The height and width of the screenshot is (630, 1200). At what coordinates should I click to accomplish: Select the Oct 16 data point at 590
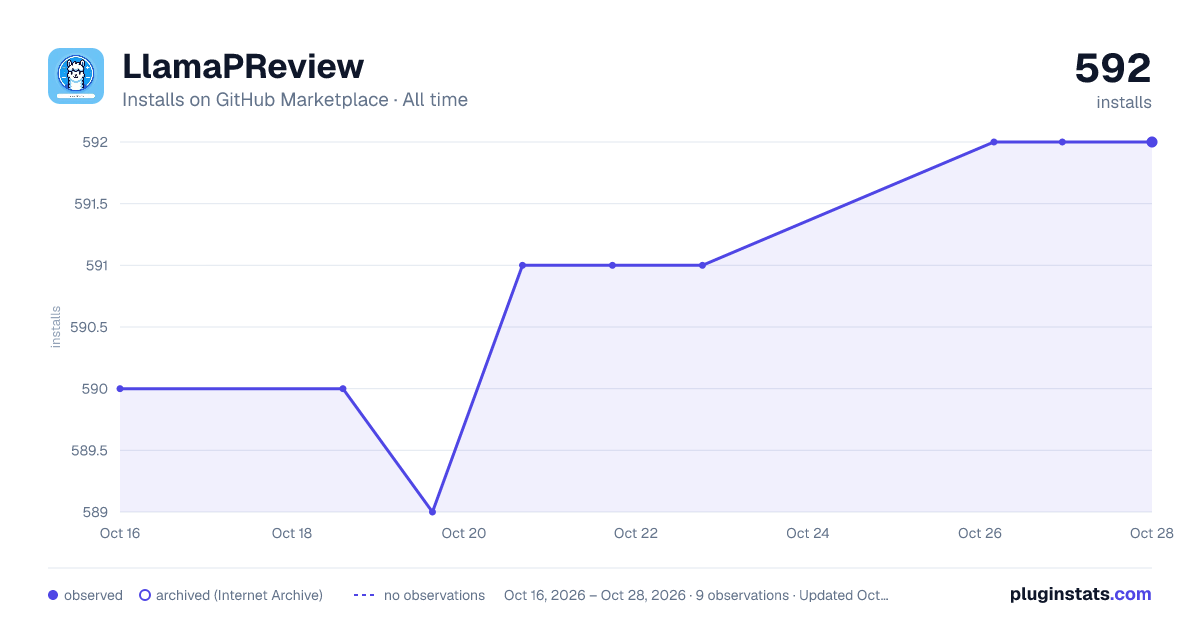tap(120, 388)
